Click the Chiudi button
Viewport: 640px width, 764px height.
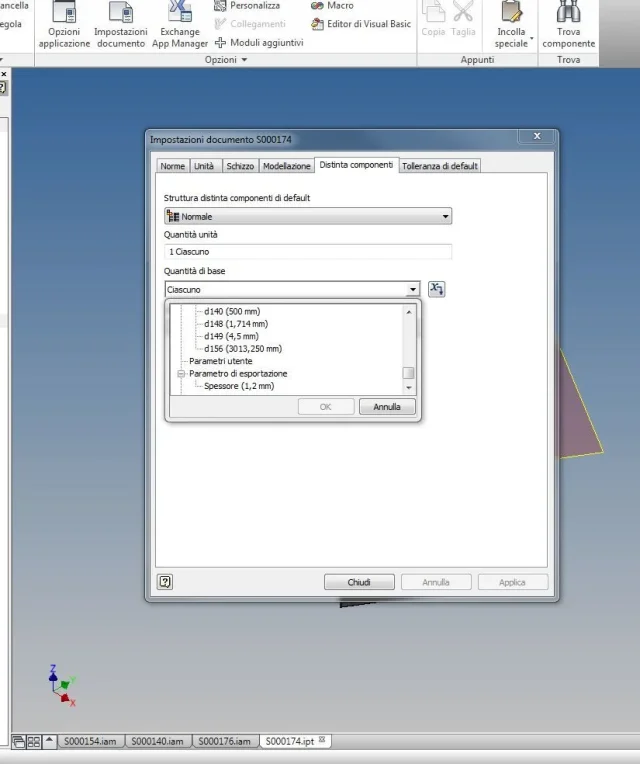click(x=359, y=582)
